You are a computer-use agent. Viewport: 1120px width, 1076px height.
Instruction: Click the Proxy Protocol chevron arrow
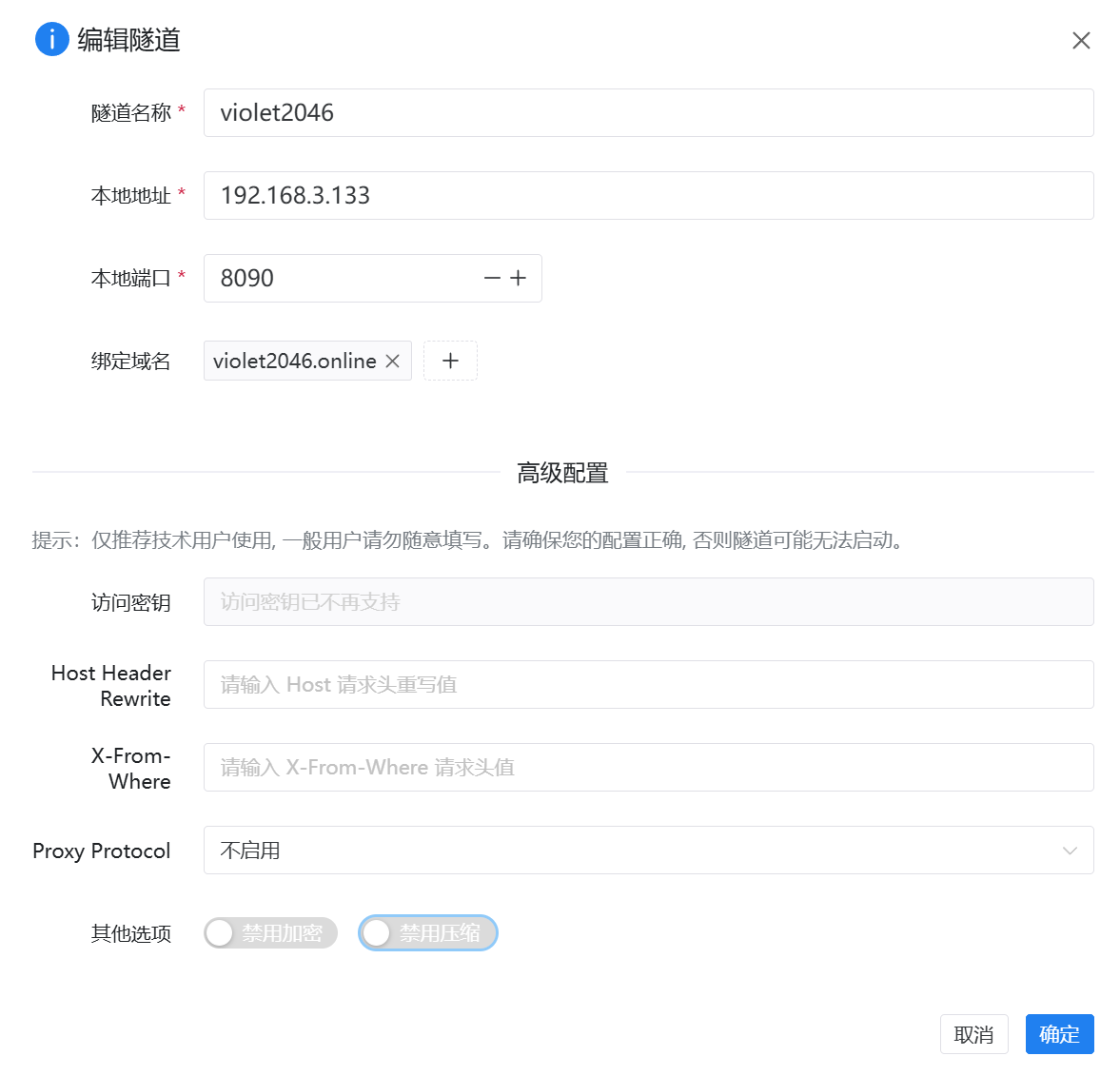click(1070, 851)
